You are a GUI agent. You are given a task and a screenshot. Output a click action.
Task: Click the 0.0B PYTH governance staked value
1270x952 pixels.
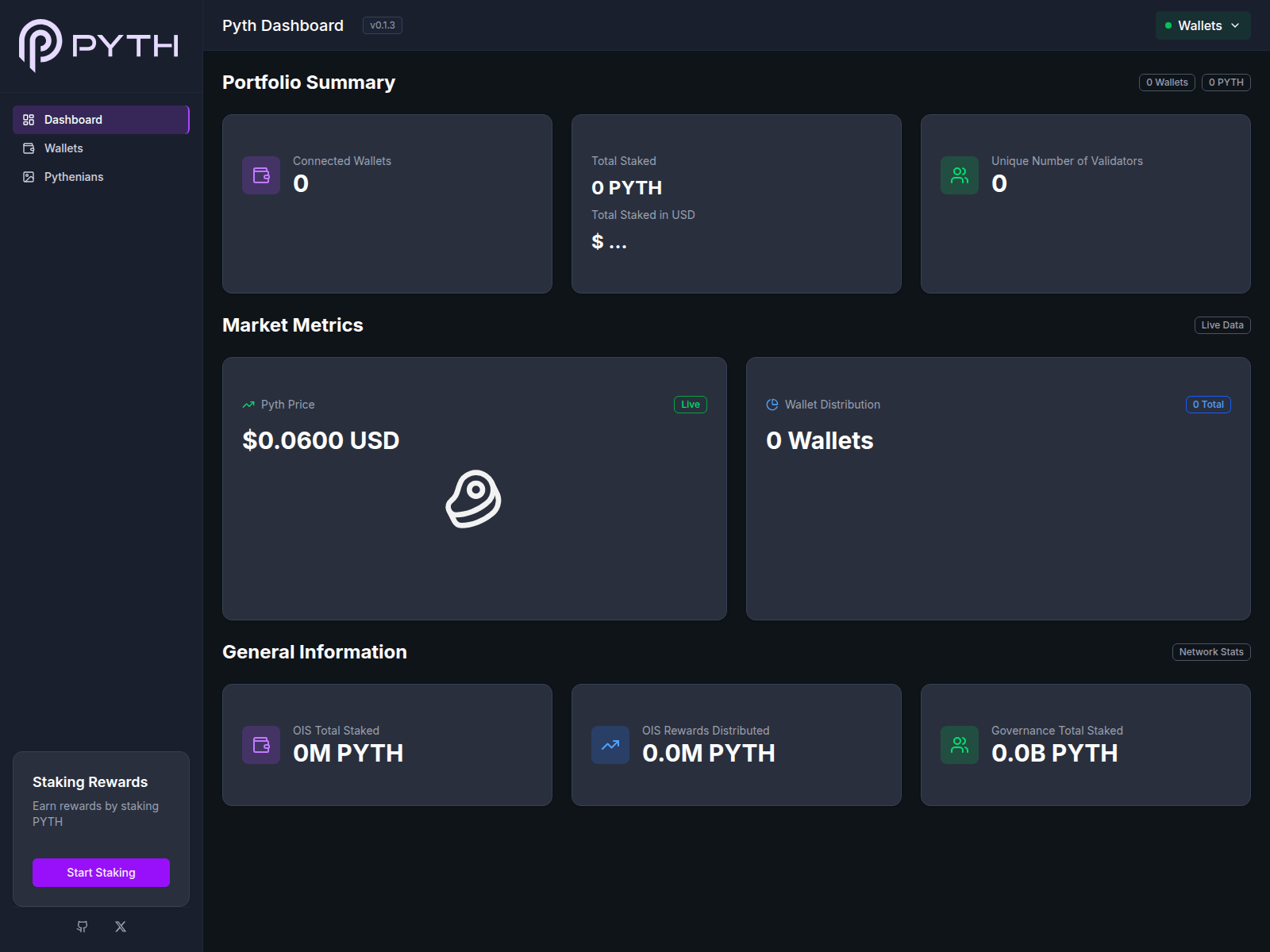point(1055,753)
